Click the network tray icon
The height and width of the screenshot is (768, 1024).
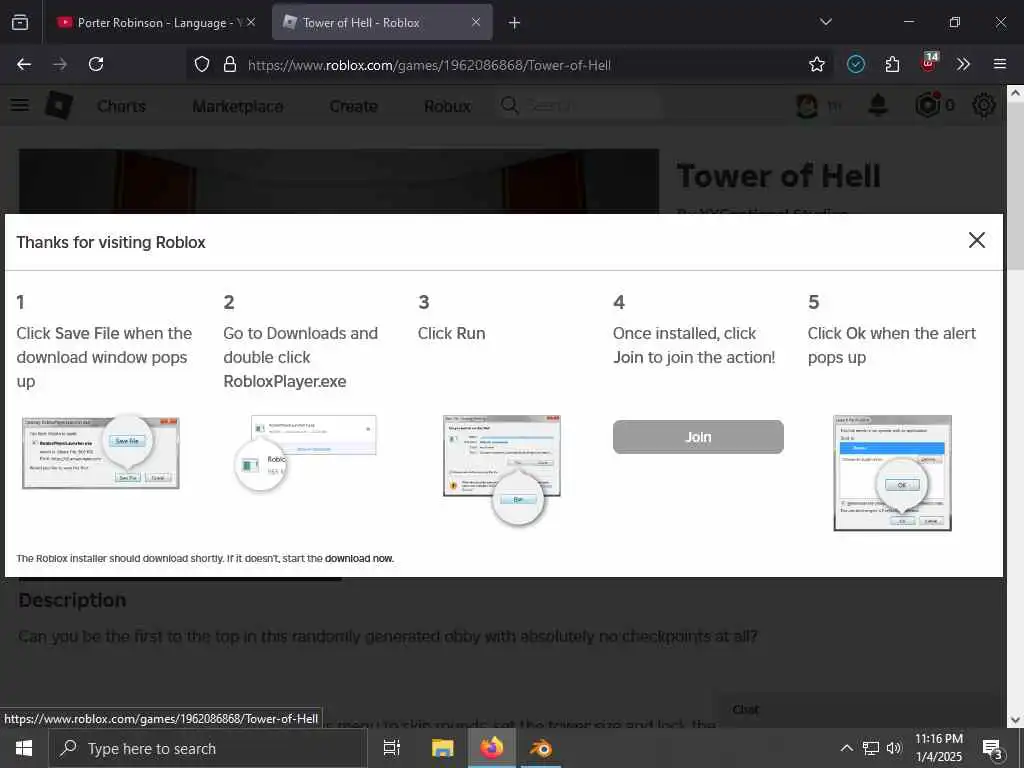pos(871,748)
